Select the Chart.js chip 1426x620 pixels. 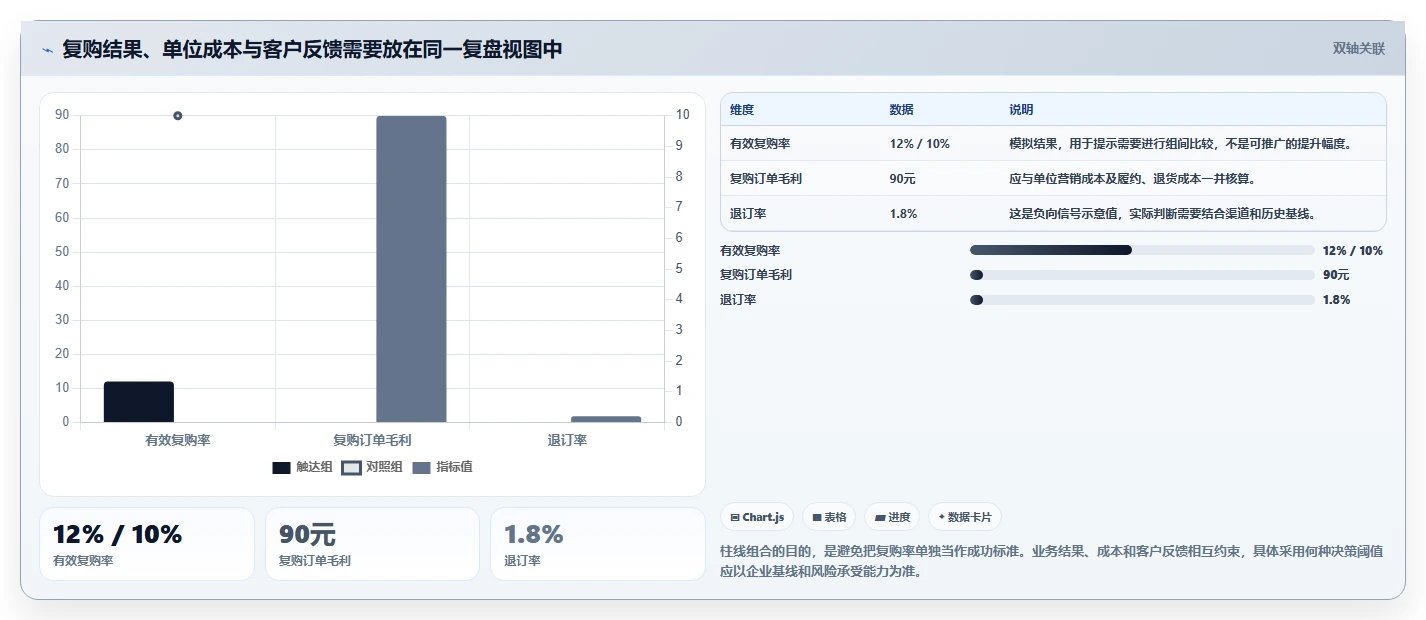click(757, 517)
